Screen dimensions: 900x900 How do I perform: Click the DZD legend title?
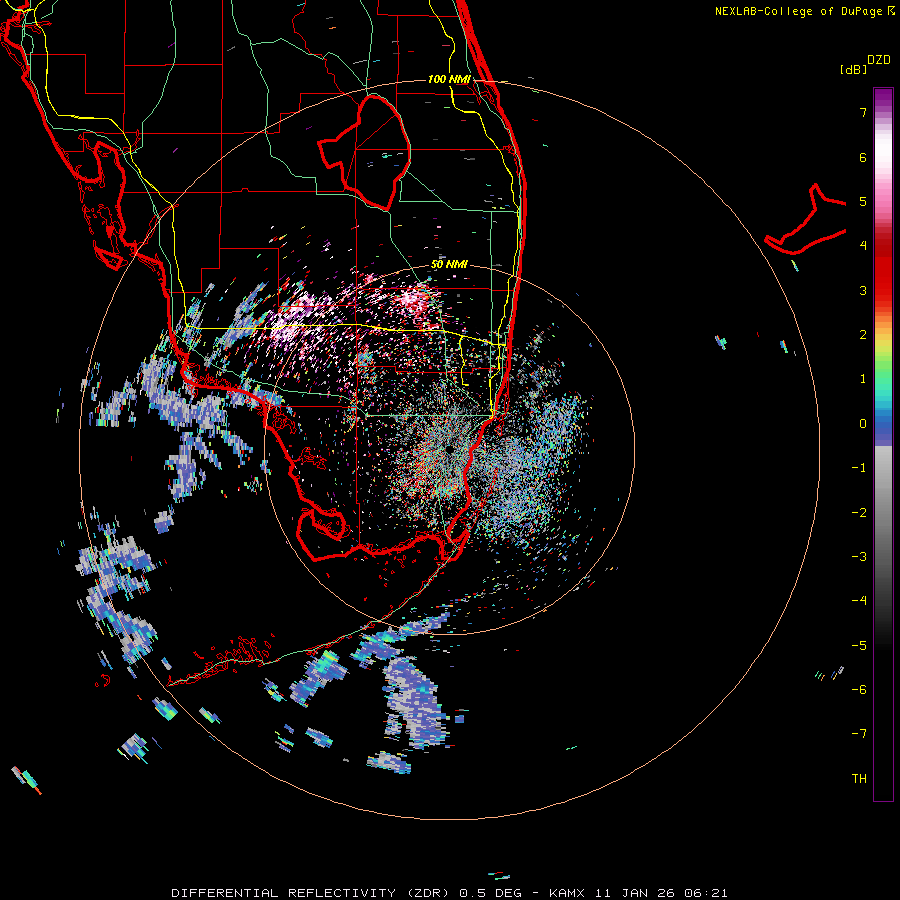click(878, 60)
